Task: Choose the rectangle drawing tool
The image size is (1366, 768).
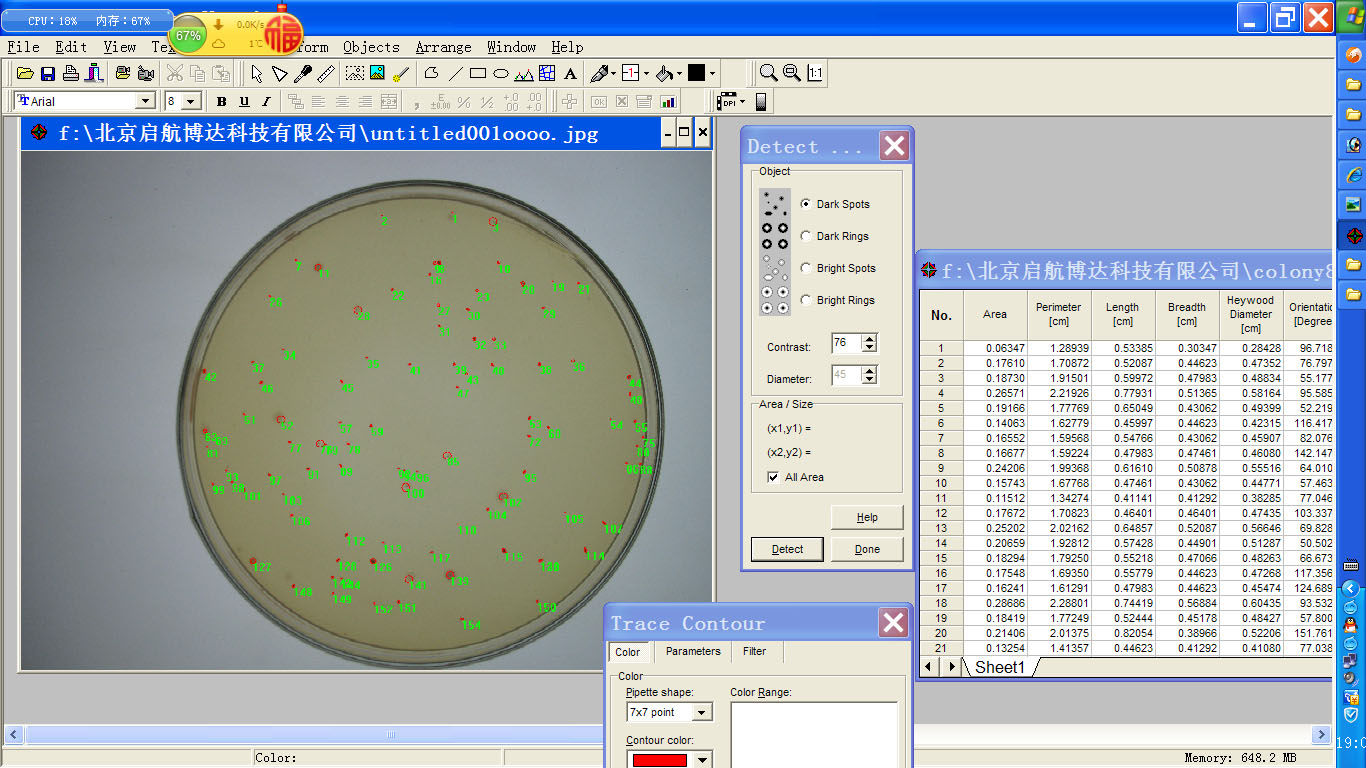Action: [x=478, y=73]
